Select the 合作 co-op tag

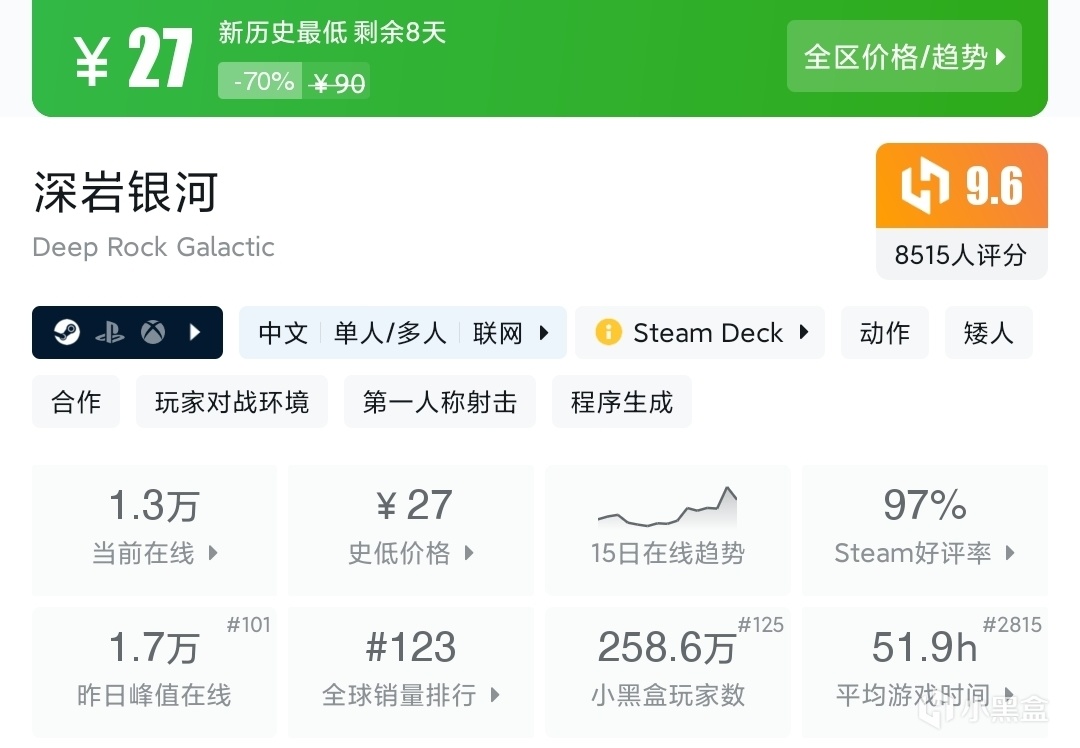coord(76,402)
